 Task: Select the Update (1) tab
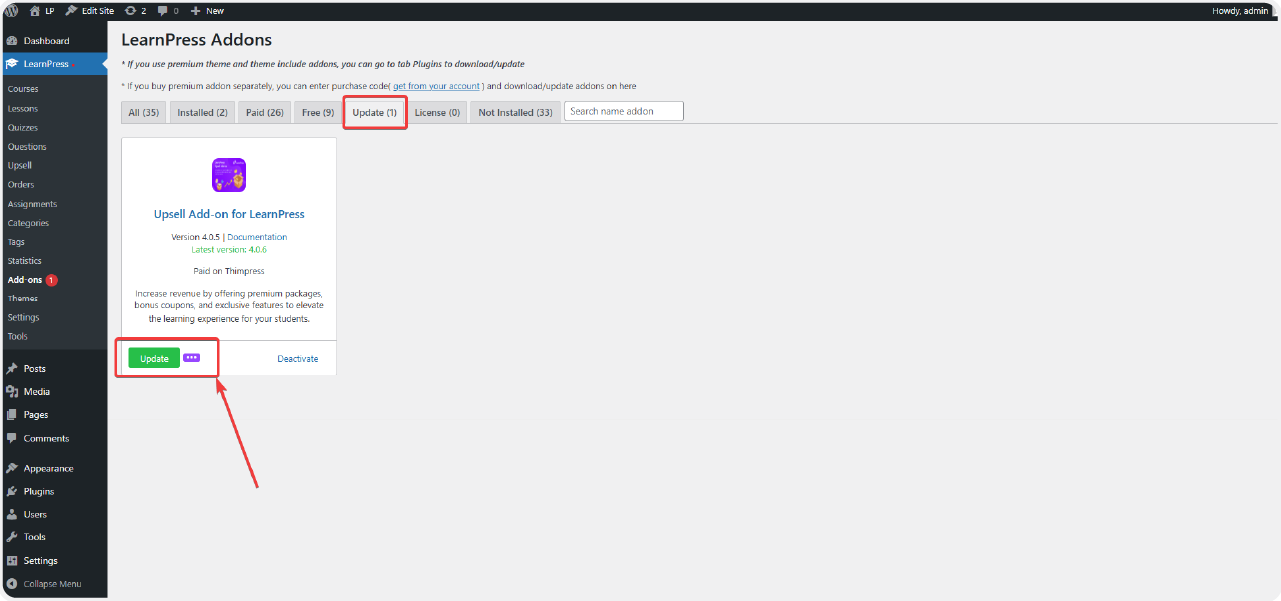(375, 112)
